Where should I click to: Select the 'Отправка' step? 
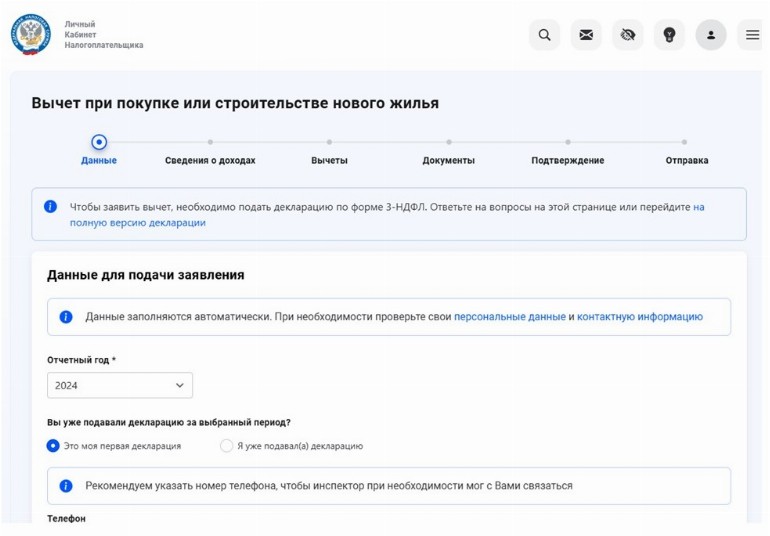pyautogui.click(x=686, y=160)
